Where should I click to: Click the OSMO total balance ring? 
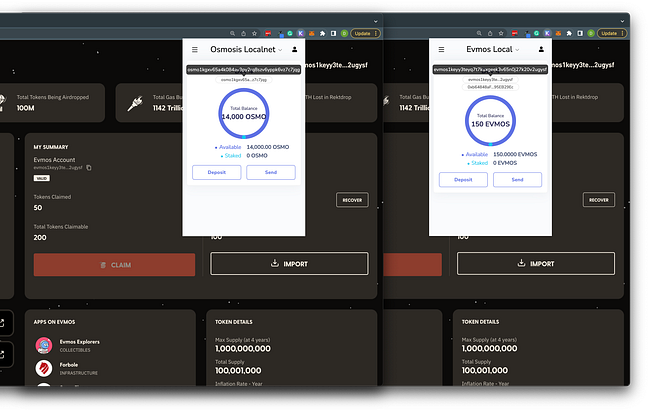(x=244, y=113)
